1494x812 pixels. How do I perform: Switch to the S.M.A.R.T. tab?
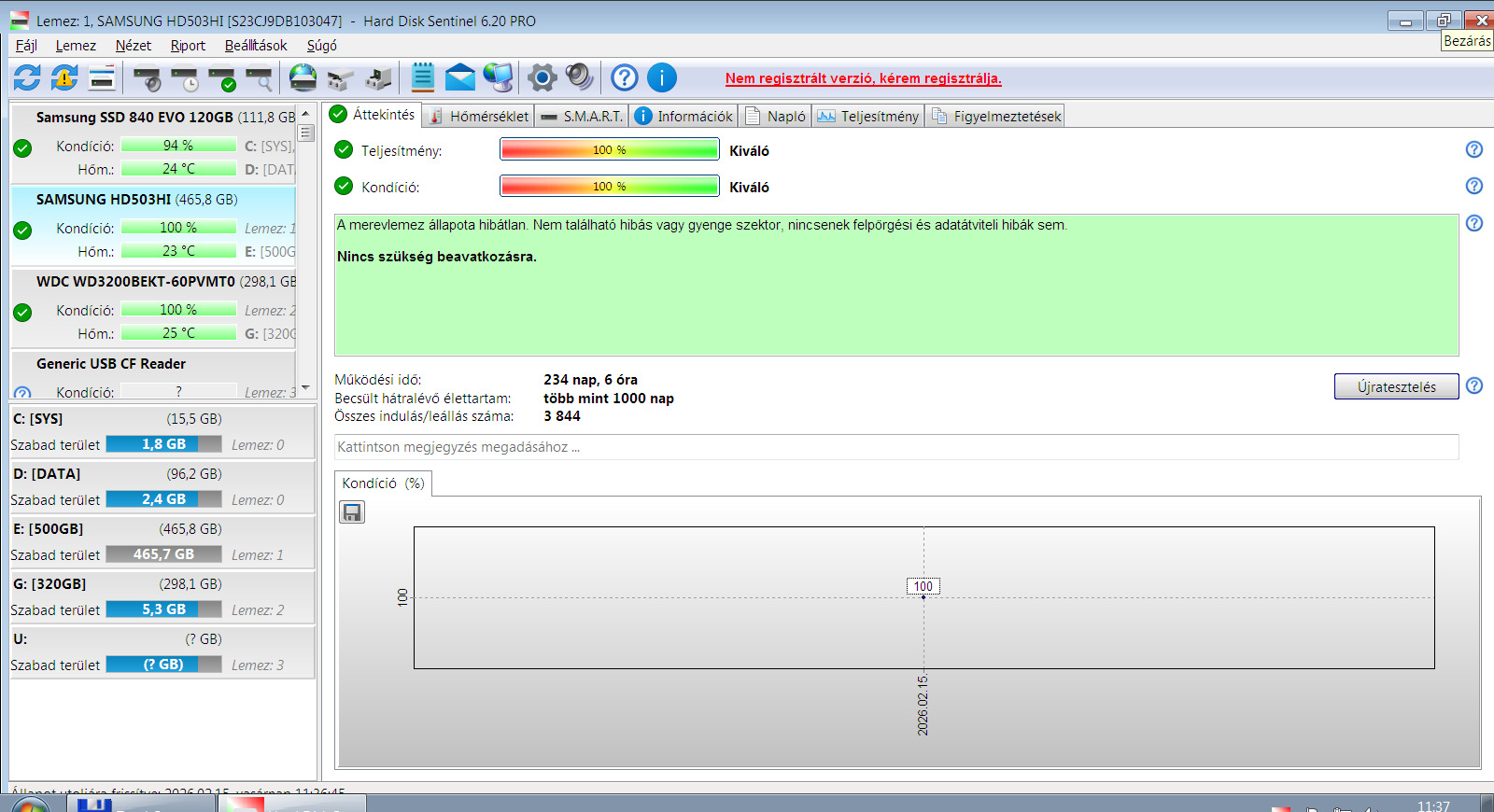(x=581, y=116)
